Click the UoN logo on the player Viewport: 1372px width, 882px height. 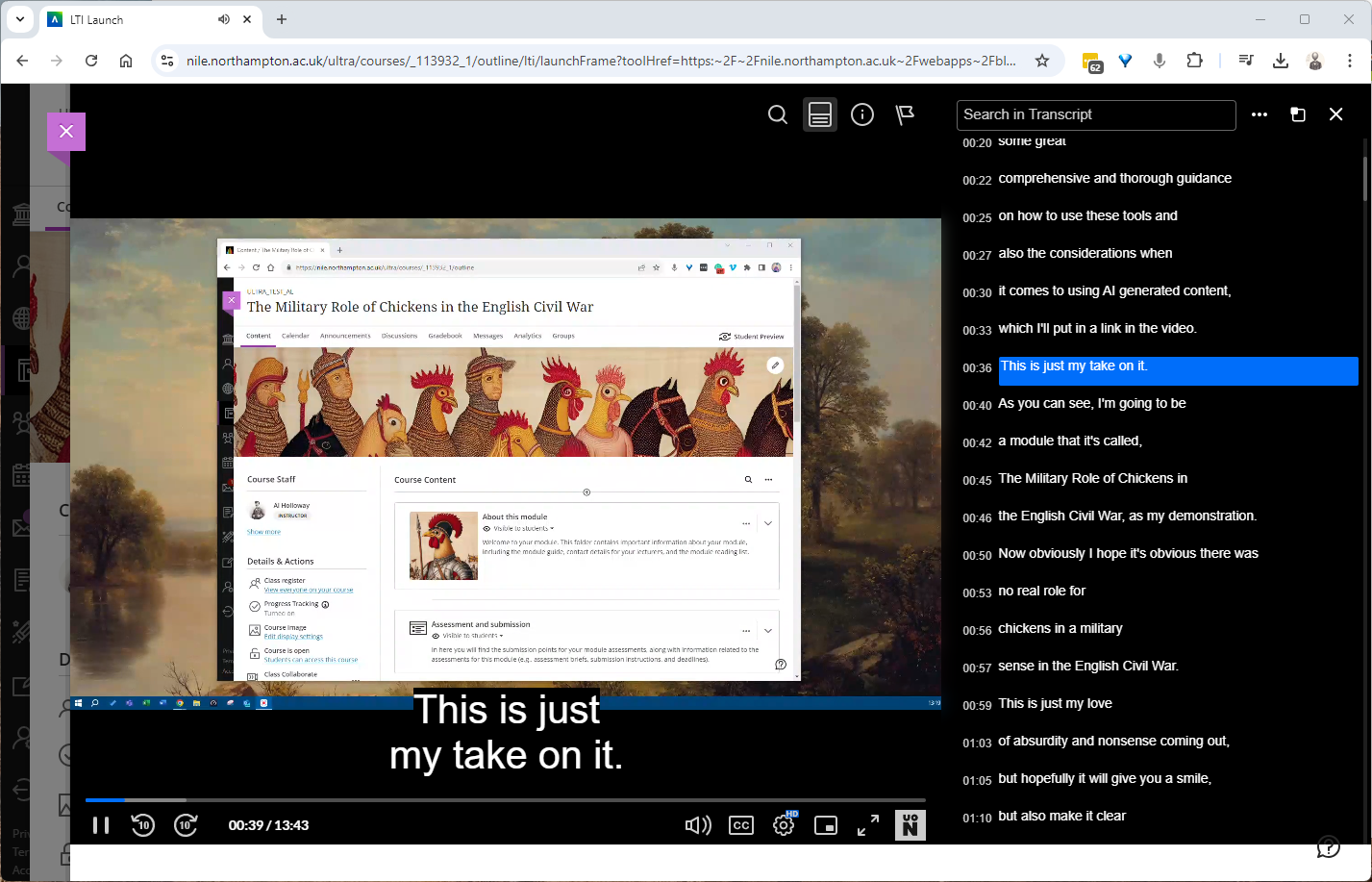point(910,824)
